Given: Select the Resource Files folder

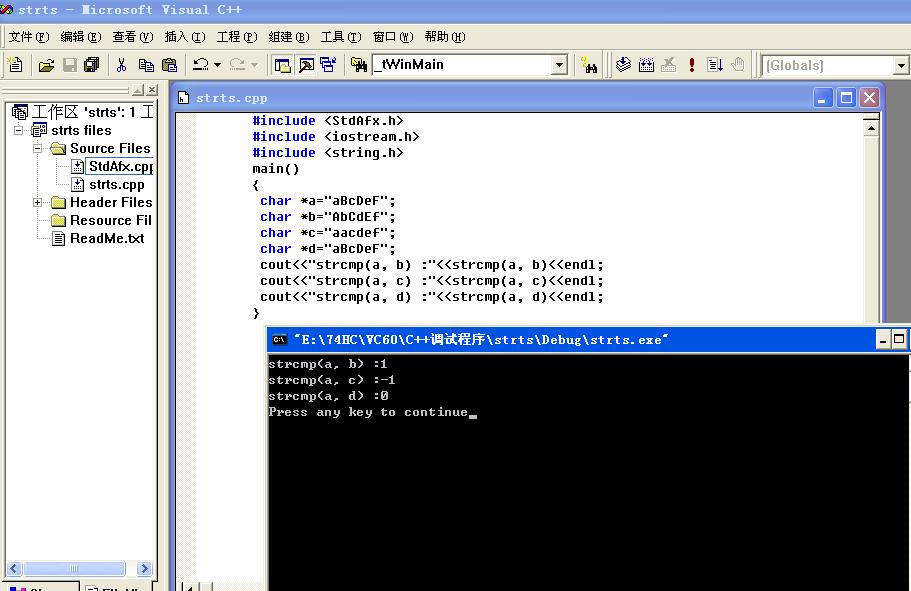Looking at the screenshot, I should click(x=110, y=220).
